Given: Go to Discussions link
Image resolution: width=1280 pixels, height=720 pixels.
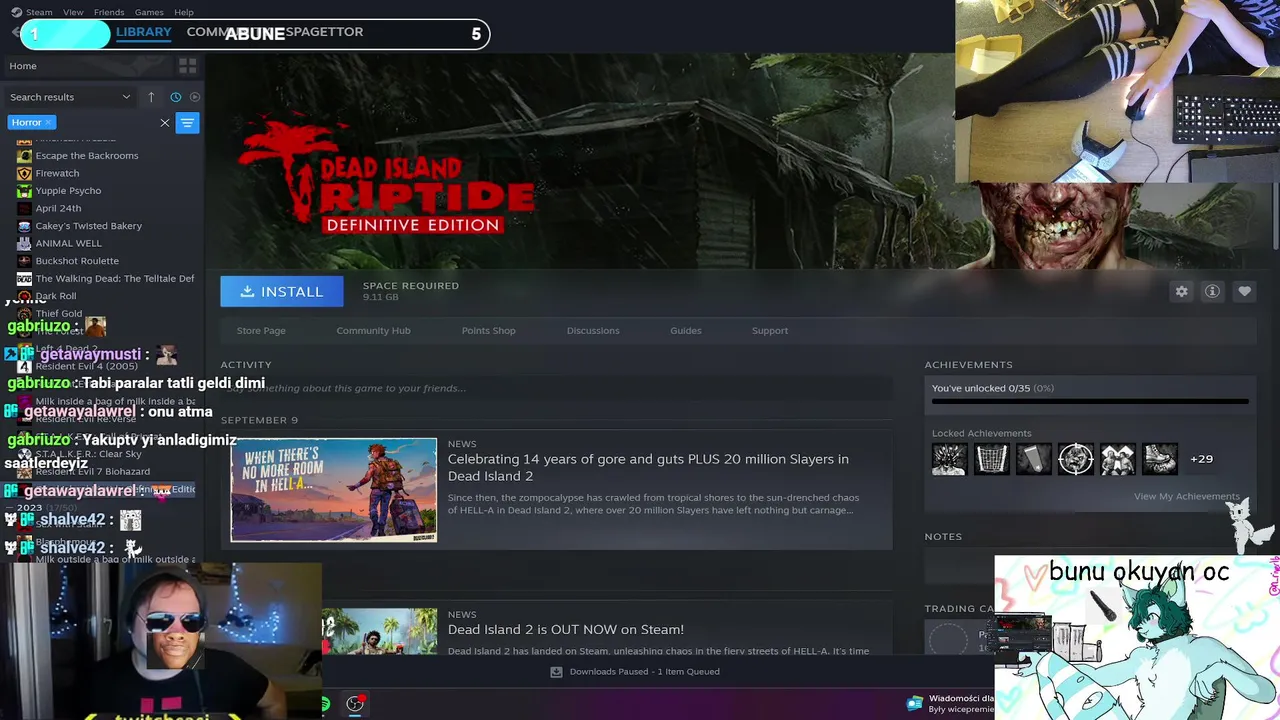Looking at the screenshot, I should [593, 330].
